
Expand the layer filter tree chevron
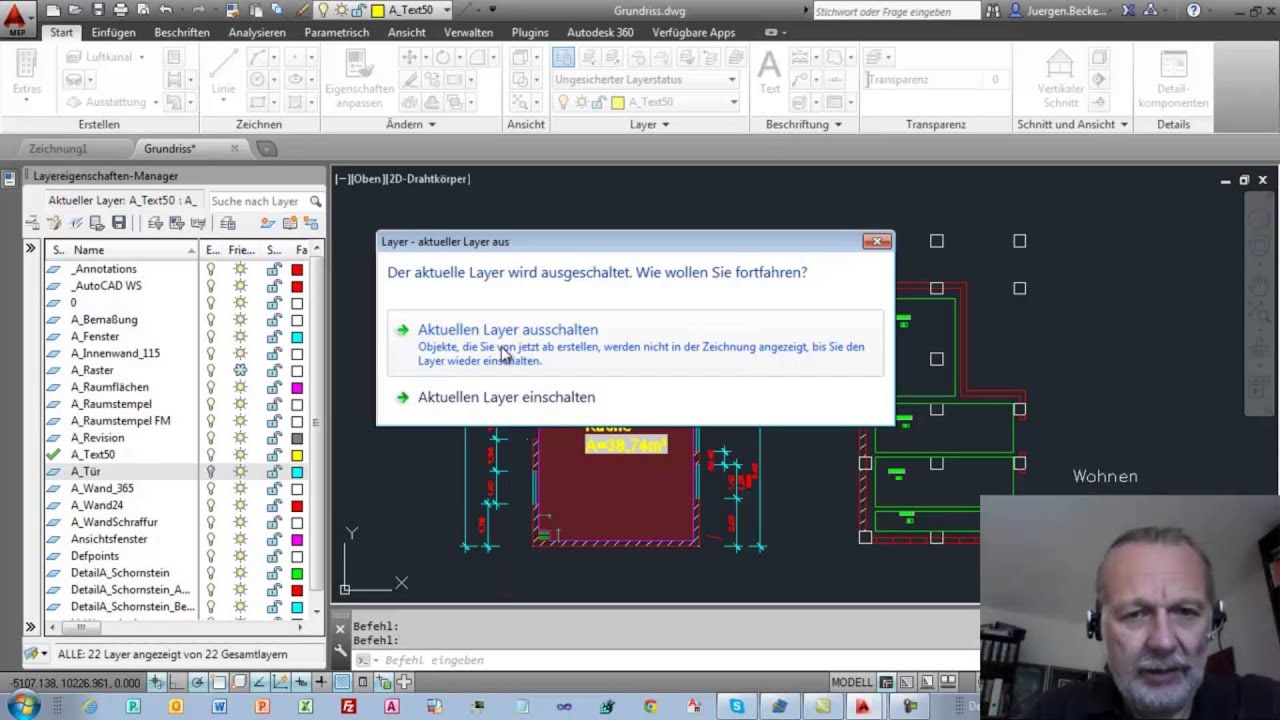[30, 248]
